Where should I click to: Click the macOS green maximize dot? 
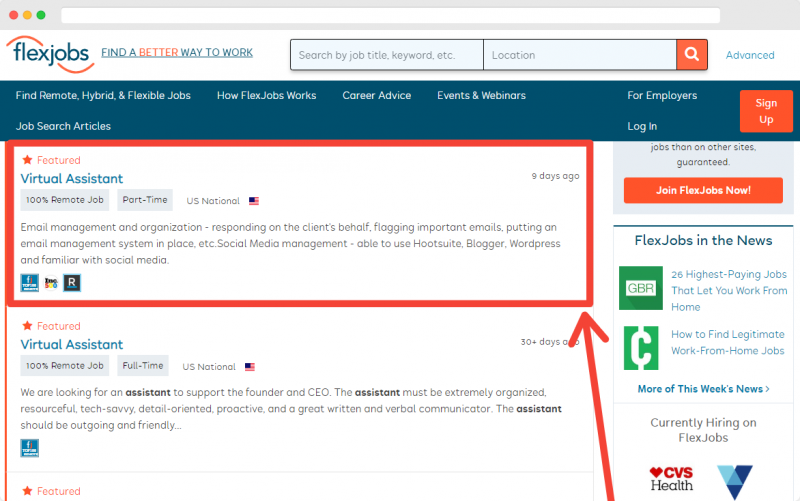[x=41, y=15]
